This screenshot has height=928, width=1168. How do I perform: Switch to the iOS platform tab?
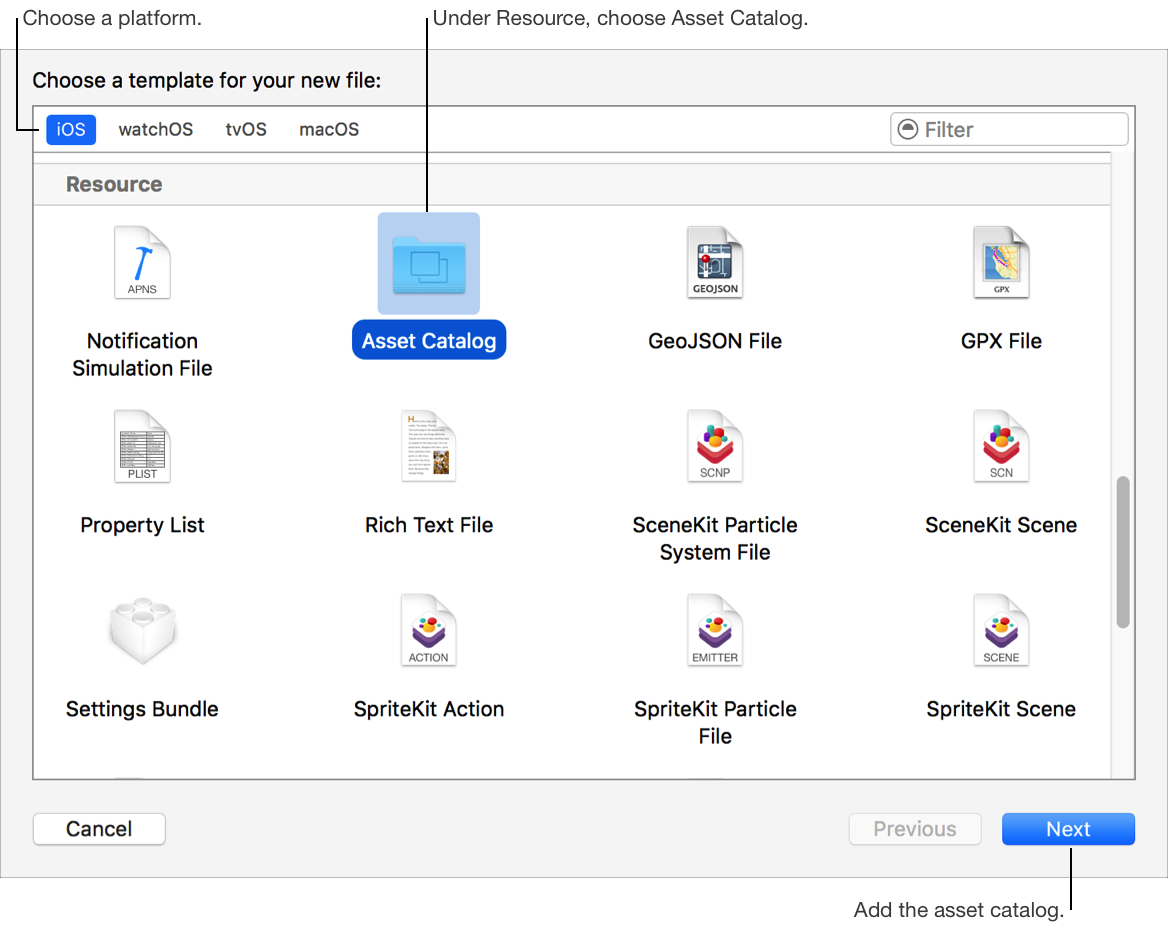71,130
